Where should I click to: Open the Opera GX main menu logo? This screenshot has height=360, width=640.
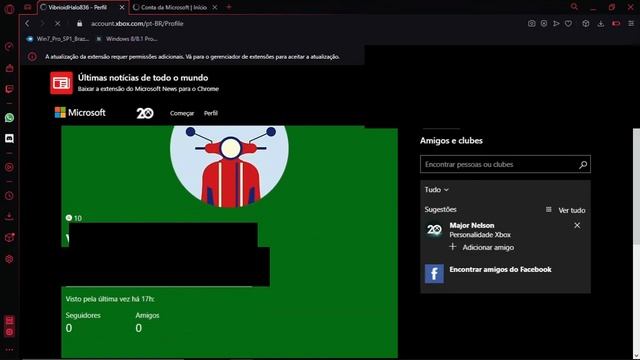(x=9, y=9)
